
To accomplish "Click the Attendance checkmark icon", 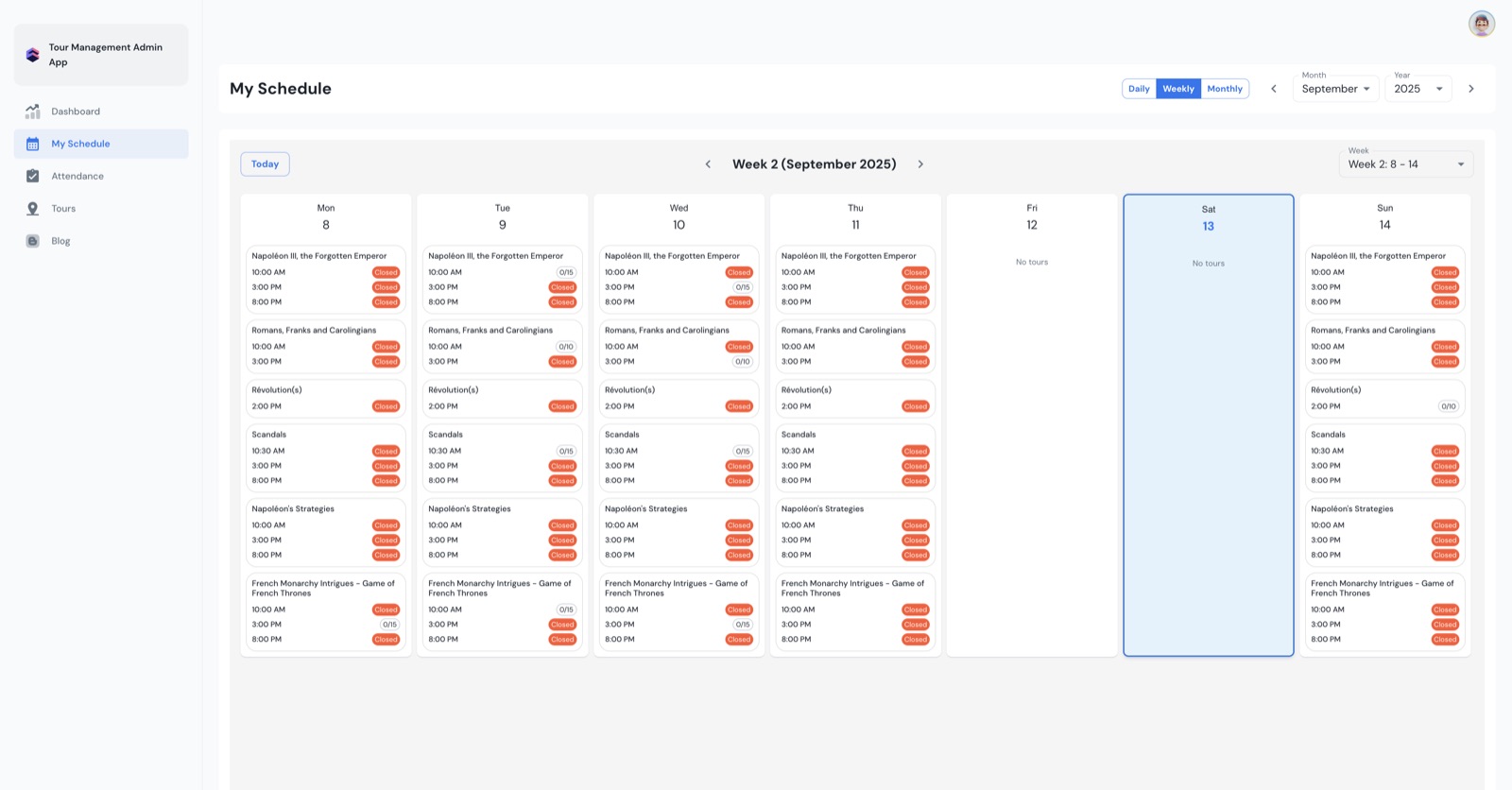I will click(x=33, y=176).
